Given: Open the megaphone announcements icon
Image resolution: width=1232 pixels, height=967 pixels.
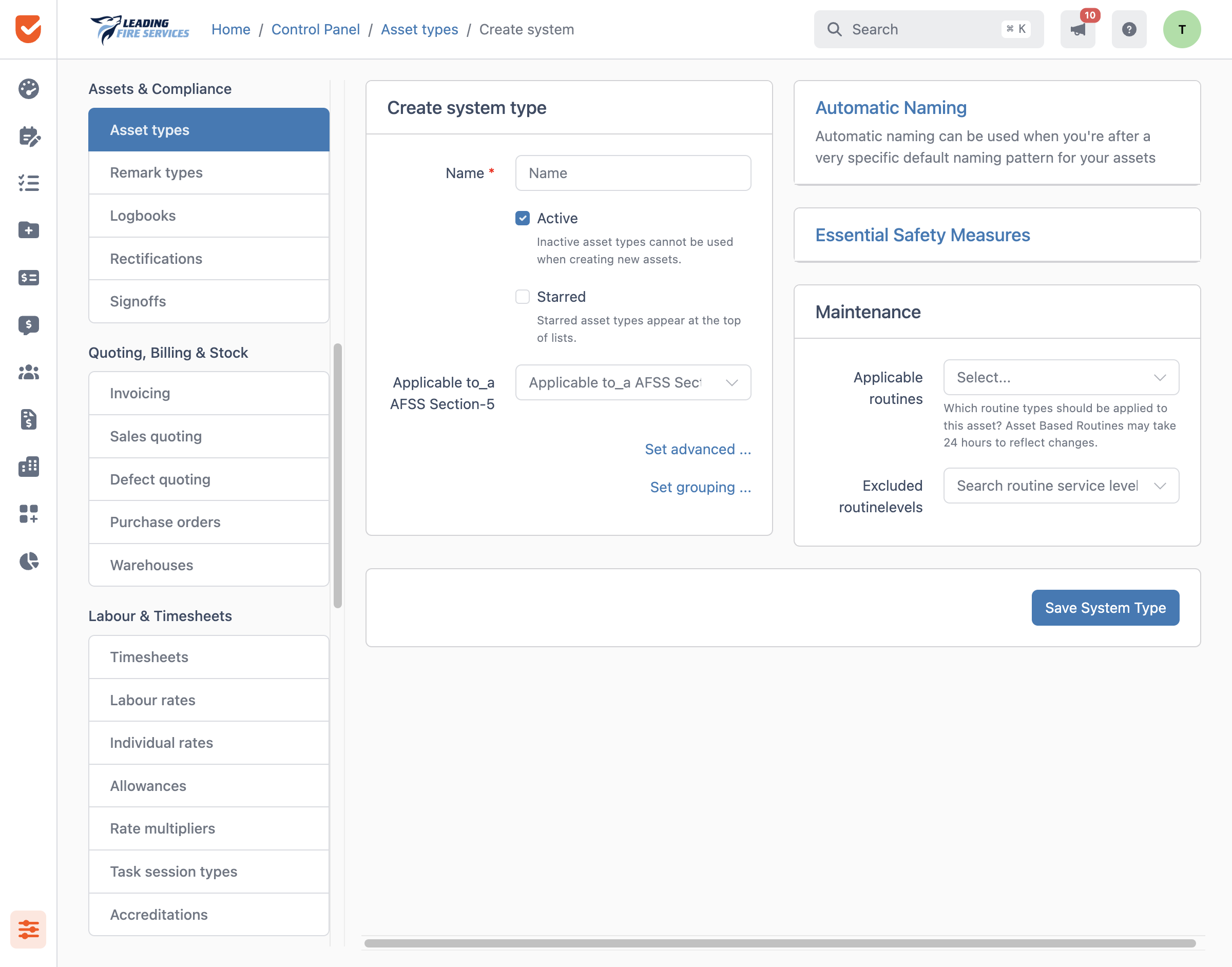Looking at the screenshot, I should pyautogui.click(x=1077, y=29).
